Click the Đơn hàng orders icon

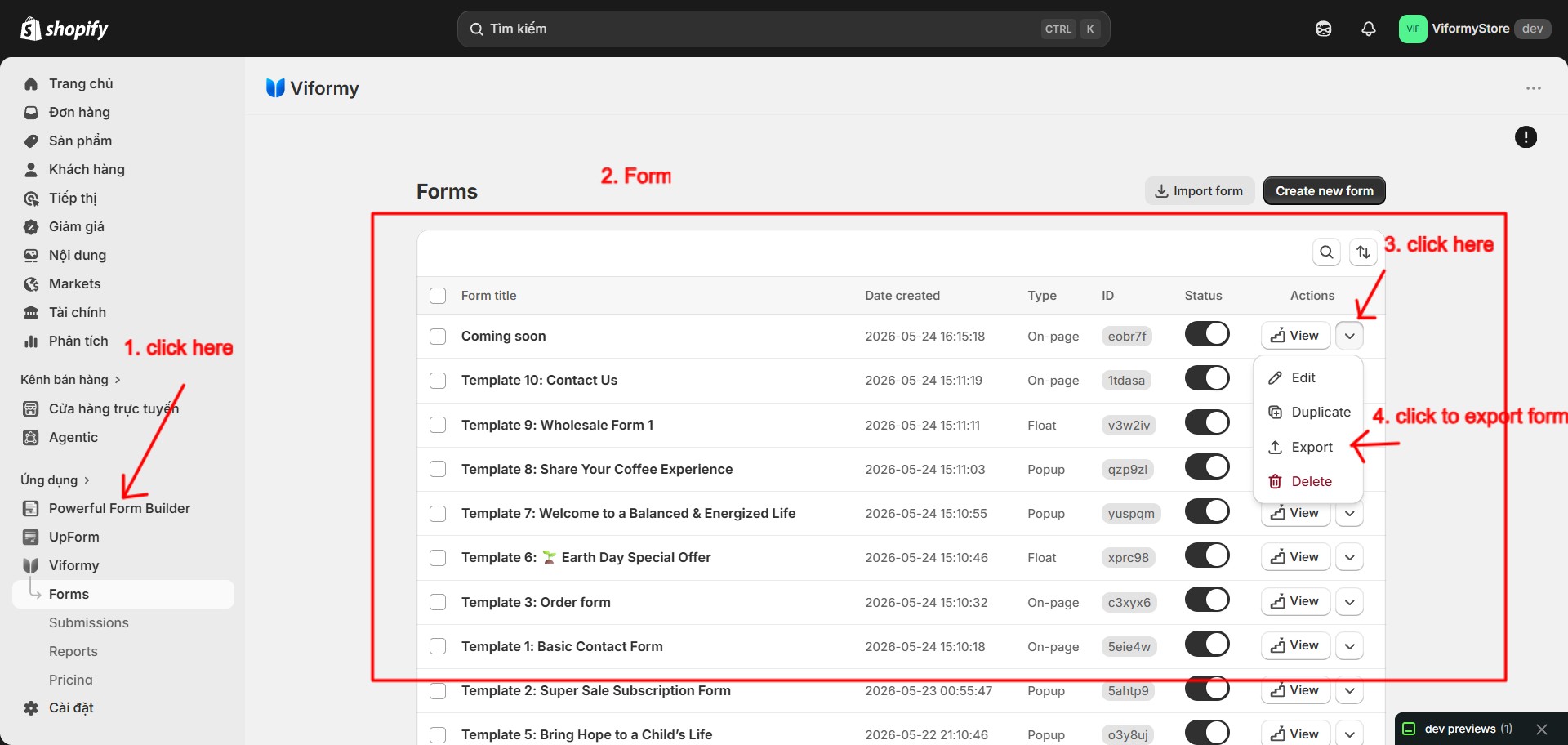[31, 112]
